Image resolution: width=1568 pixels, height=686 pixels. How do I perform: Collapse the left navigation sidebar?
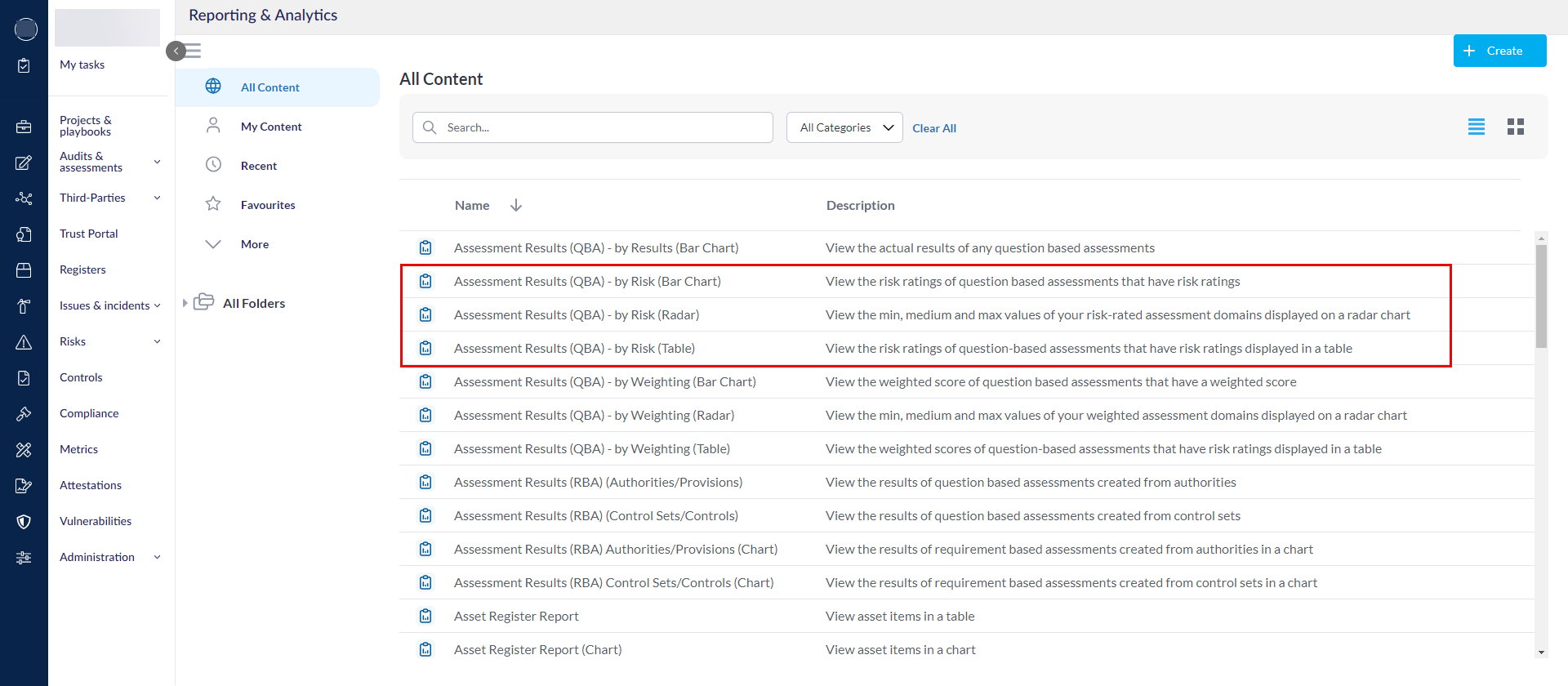[x=176, y=51]
